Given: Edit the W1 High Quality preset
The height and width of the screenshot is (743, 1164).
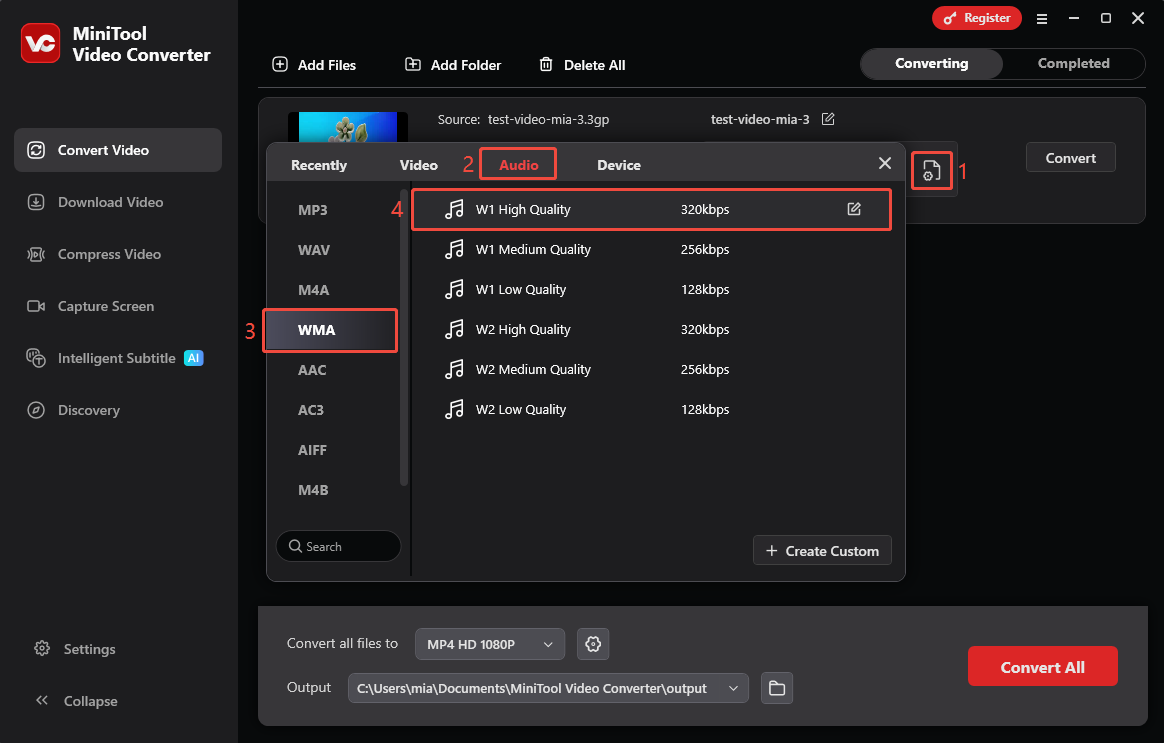Looking at the screenshot, I should click(854, 209).
